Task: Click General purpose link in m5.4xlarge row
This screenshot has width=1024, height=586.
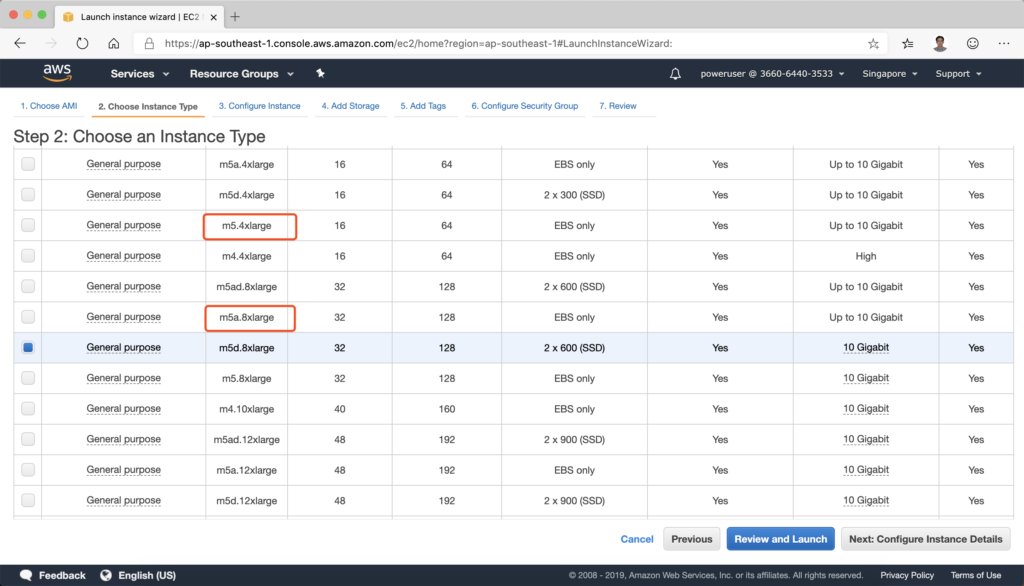Action: coord(123,225)
